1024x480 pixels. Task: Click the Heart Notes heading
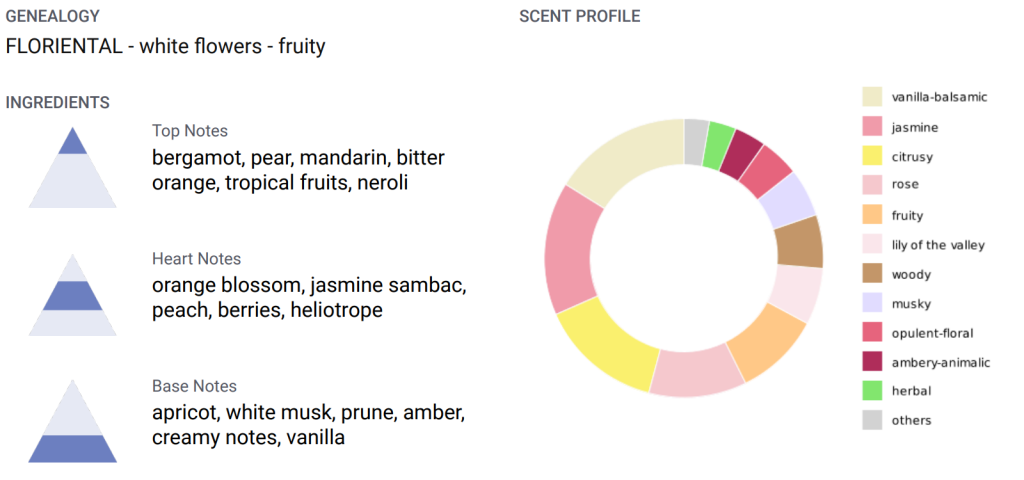196,259
